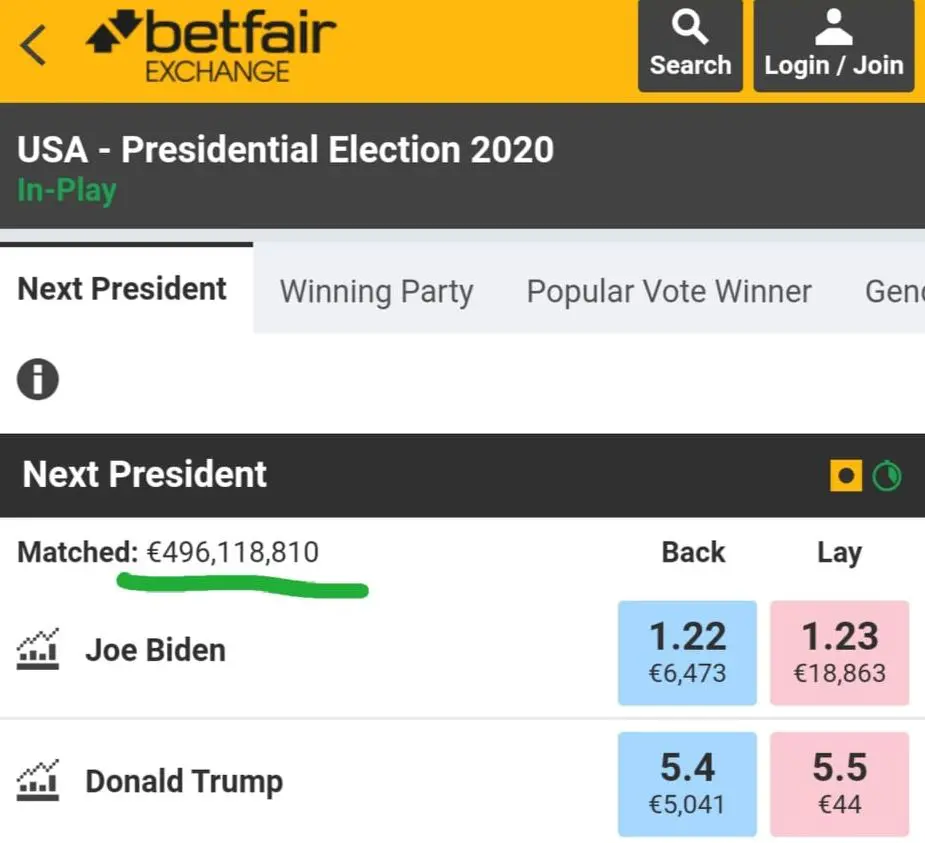Screen dimensions: 925x843
Task: Lay Donald Trump at 5.5
Action: (839, 784)
